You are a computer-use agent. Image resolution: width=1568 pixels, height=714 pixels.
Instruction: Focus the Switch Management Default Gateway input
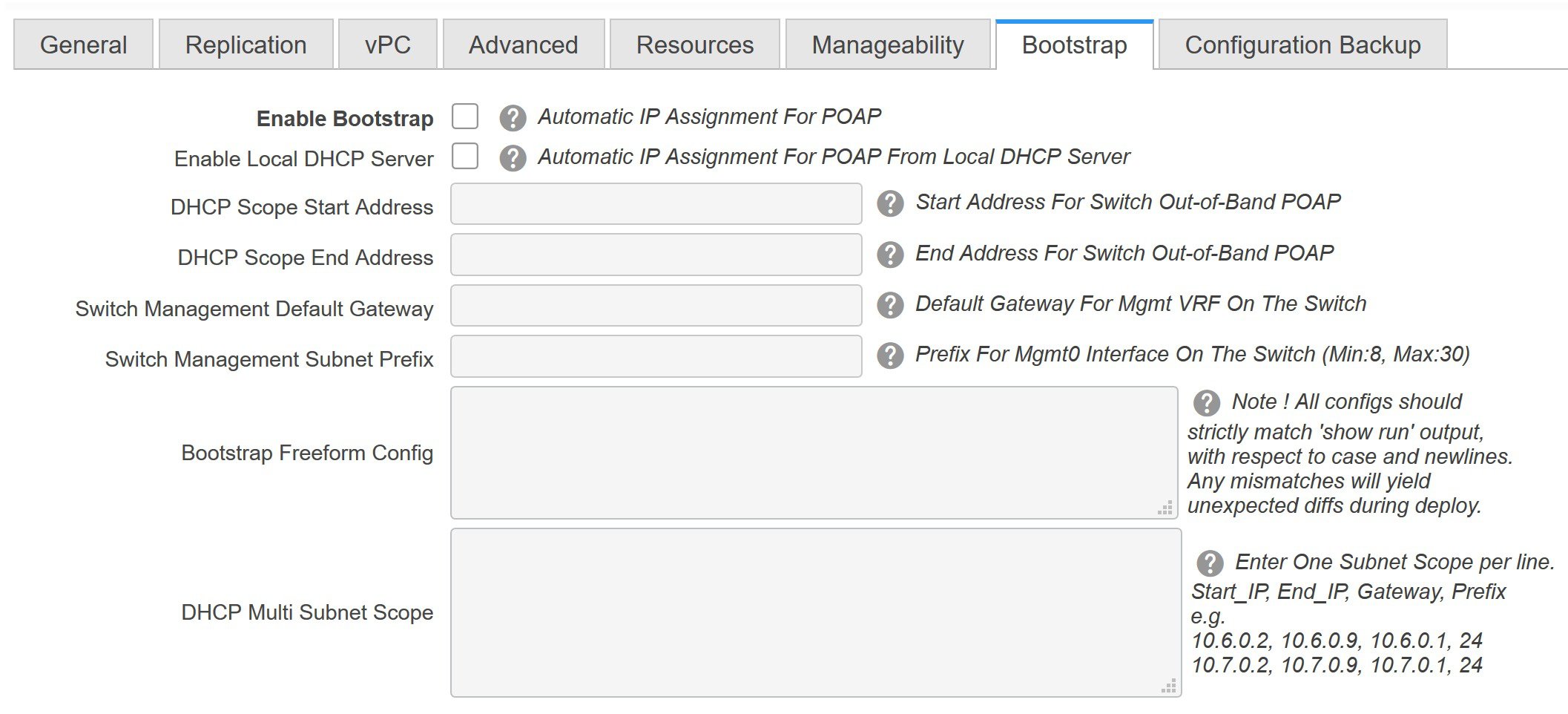656,306
